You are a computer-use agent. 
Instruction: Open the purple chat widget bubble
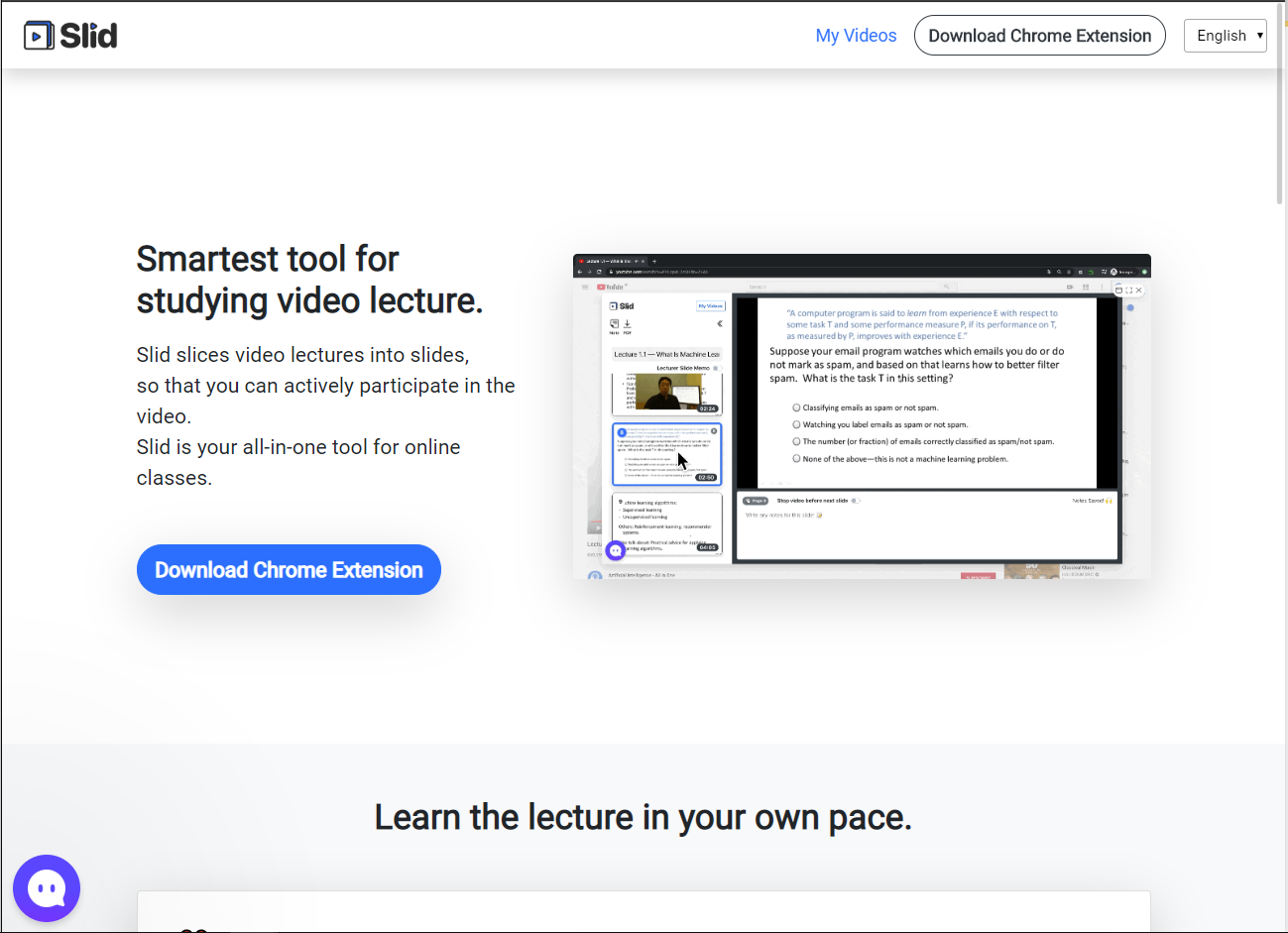[47, 888]
